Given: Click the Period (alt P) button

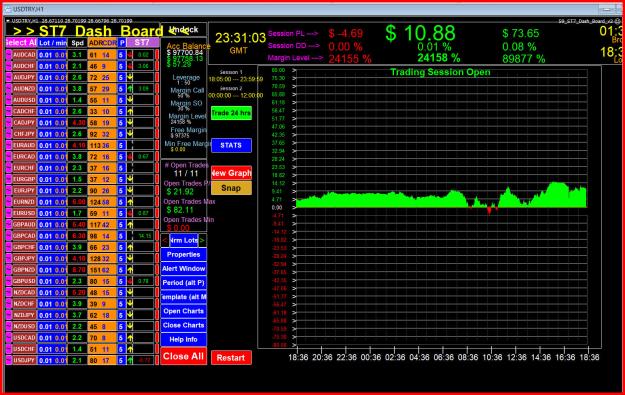Looking at the screenshot, I should coord(184,283).
